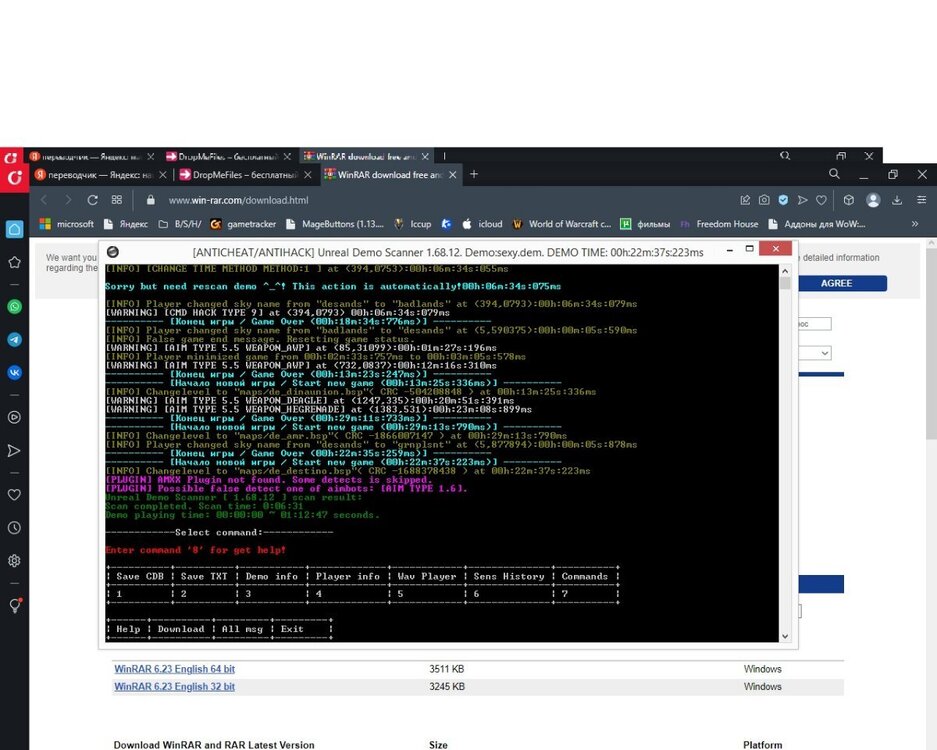937x750 pixels.
Task: Open Settings gear in Opera sidebar
Action: 14,560
